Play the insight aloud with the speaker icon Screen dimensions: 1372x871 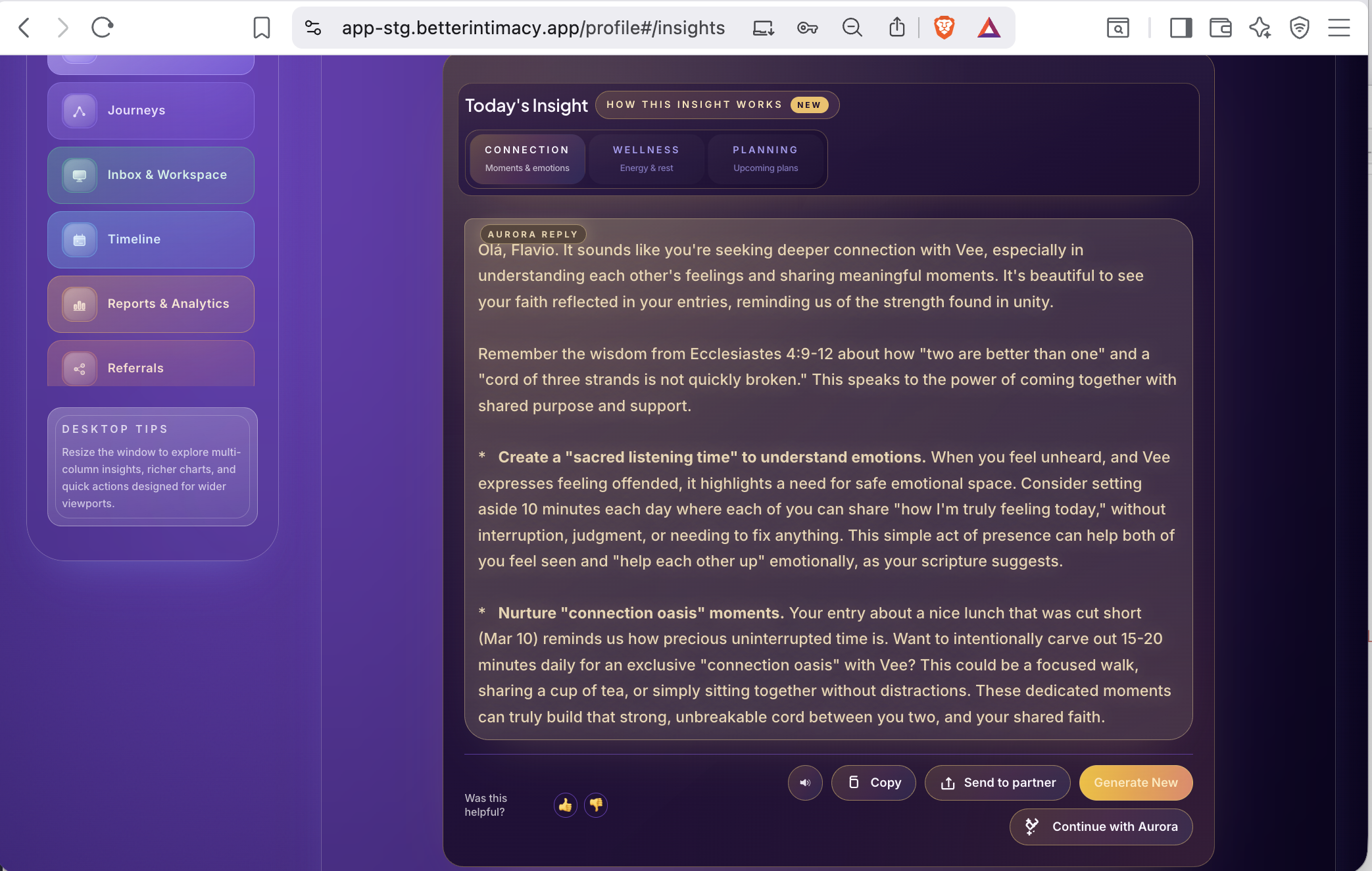point(805,783)
